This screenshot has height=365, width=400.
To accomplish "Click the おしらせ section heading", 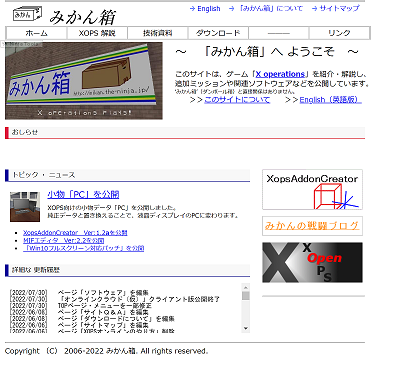I will click(x=25, y=132).
